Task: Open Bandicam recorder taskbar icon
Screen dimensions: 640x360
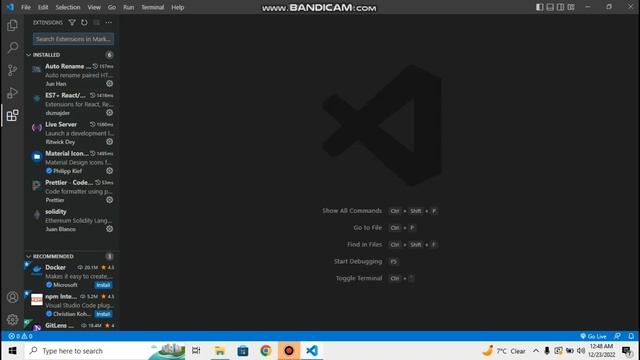Action: (x=289, y=351)
